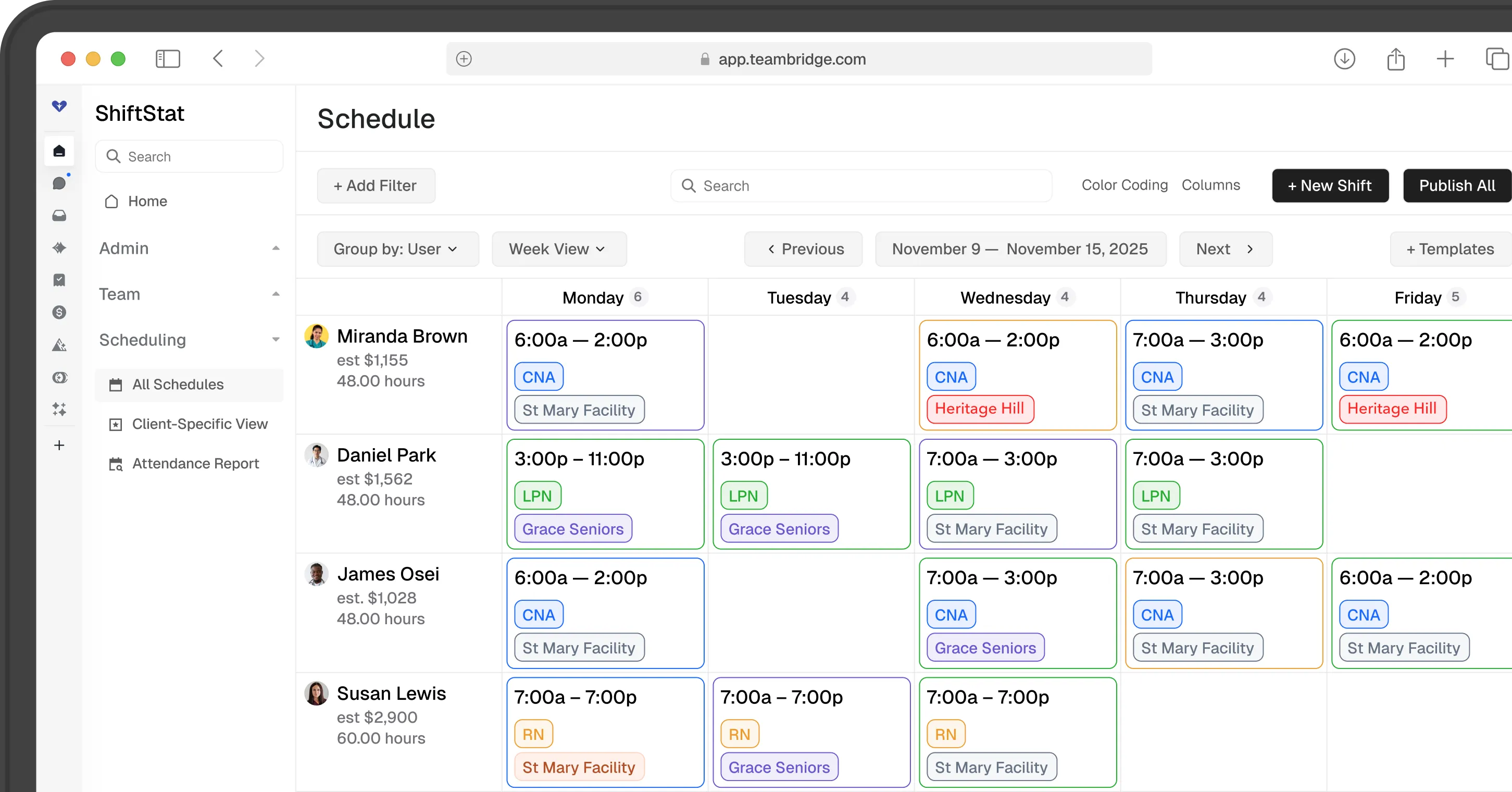Click the receipt checkmark icon in left rail
The width and height of the screenshot is (1512, 792).
coord(59,280)
